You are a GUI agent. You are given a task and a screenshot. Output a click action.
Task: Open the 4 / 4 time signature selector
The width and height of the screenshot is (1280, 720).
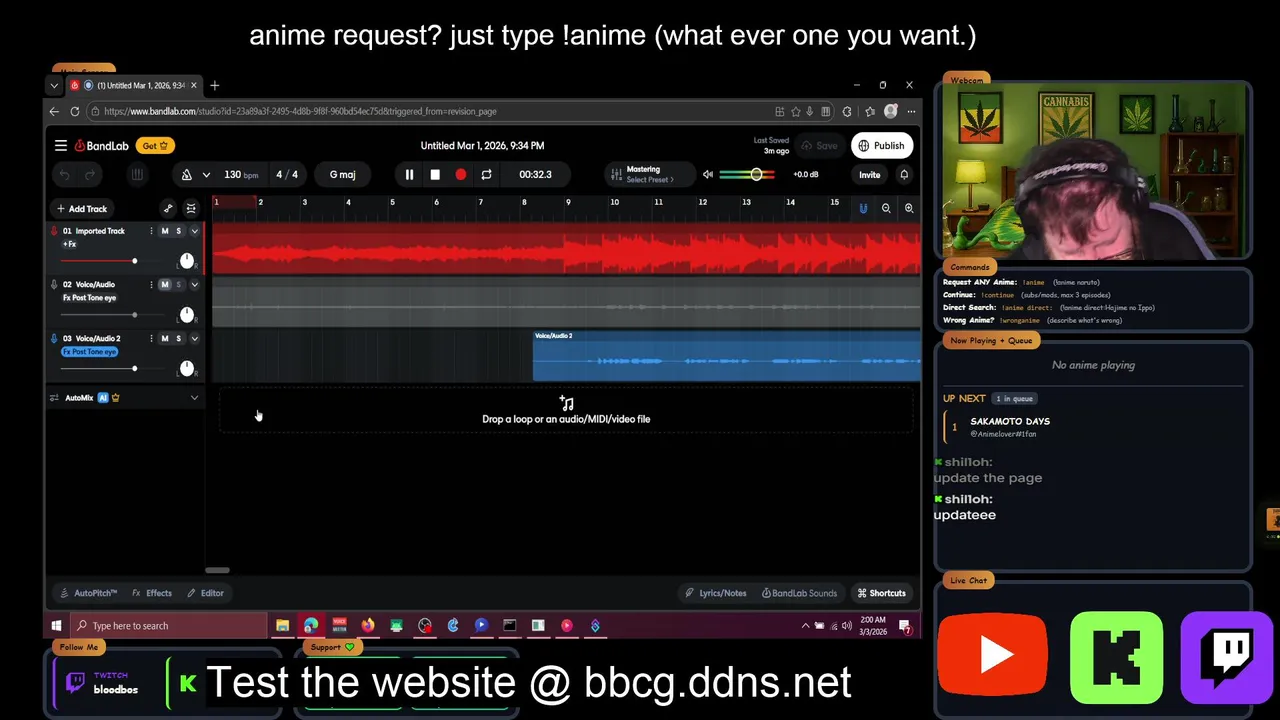coord(287,175)
